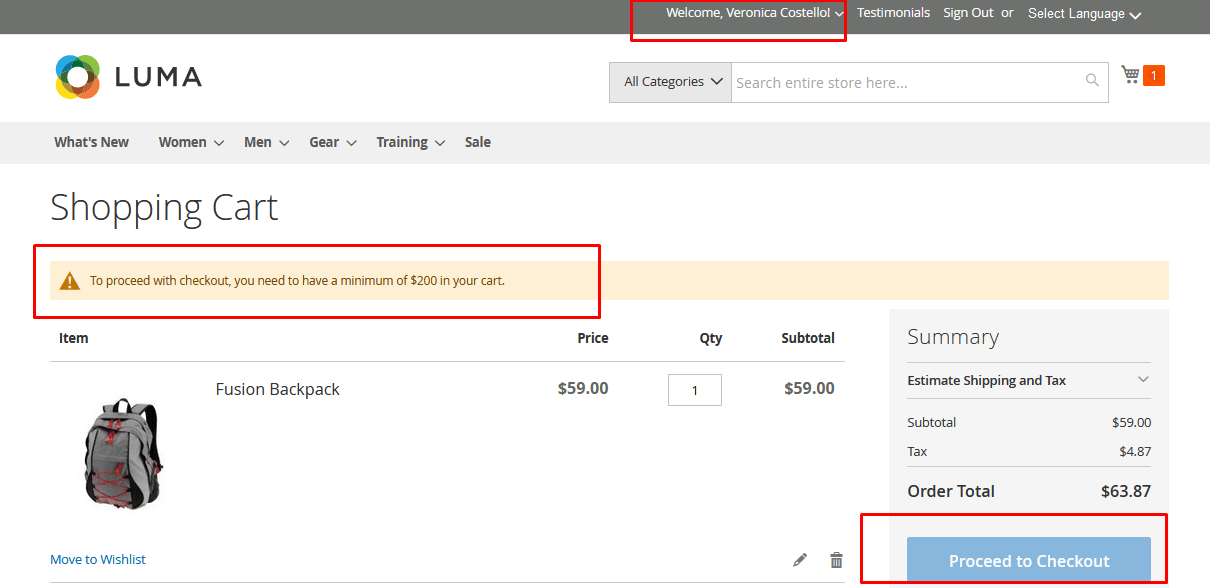The height and width of the screenshot is (588, 1210).
Task: Open the mini cart icon
Action: (1128, 73)
